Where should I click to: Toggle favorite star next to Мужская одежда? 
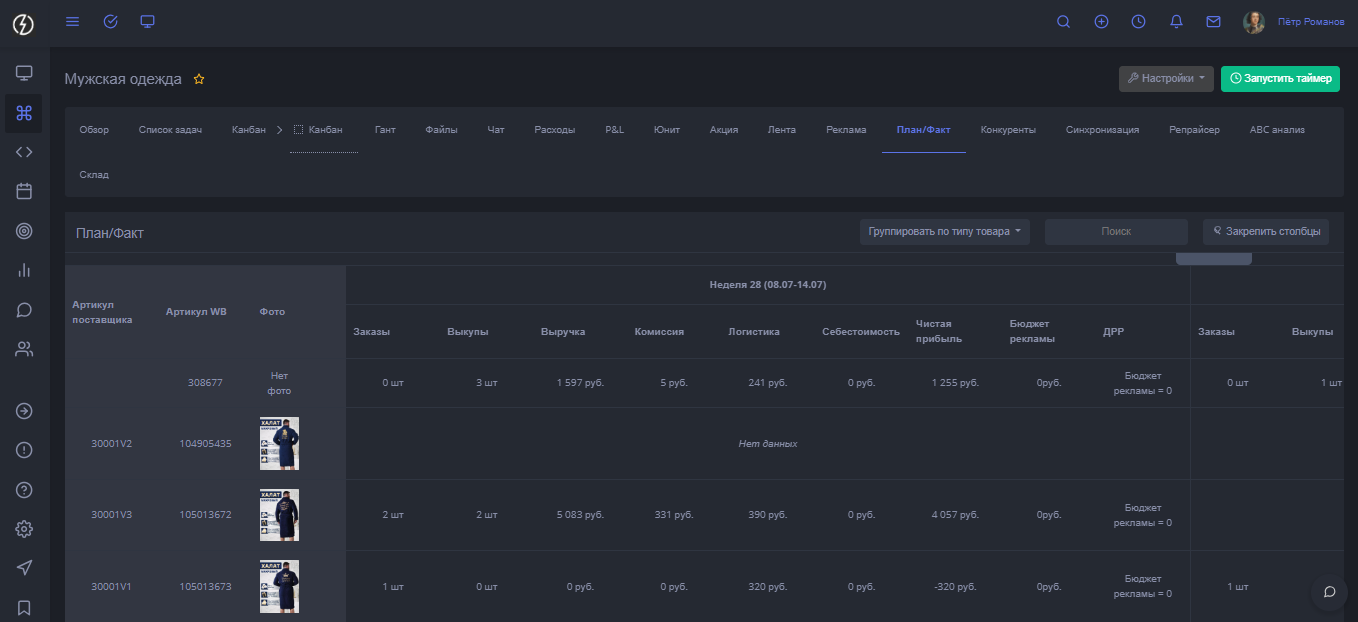click(x=199, y=79)
